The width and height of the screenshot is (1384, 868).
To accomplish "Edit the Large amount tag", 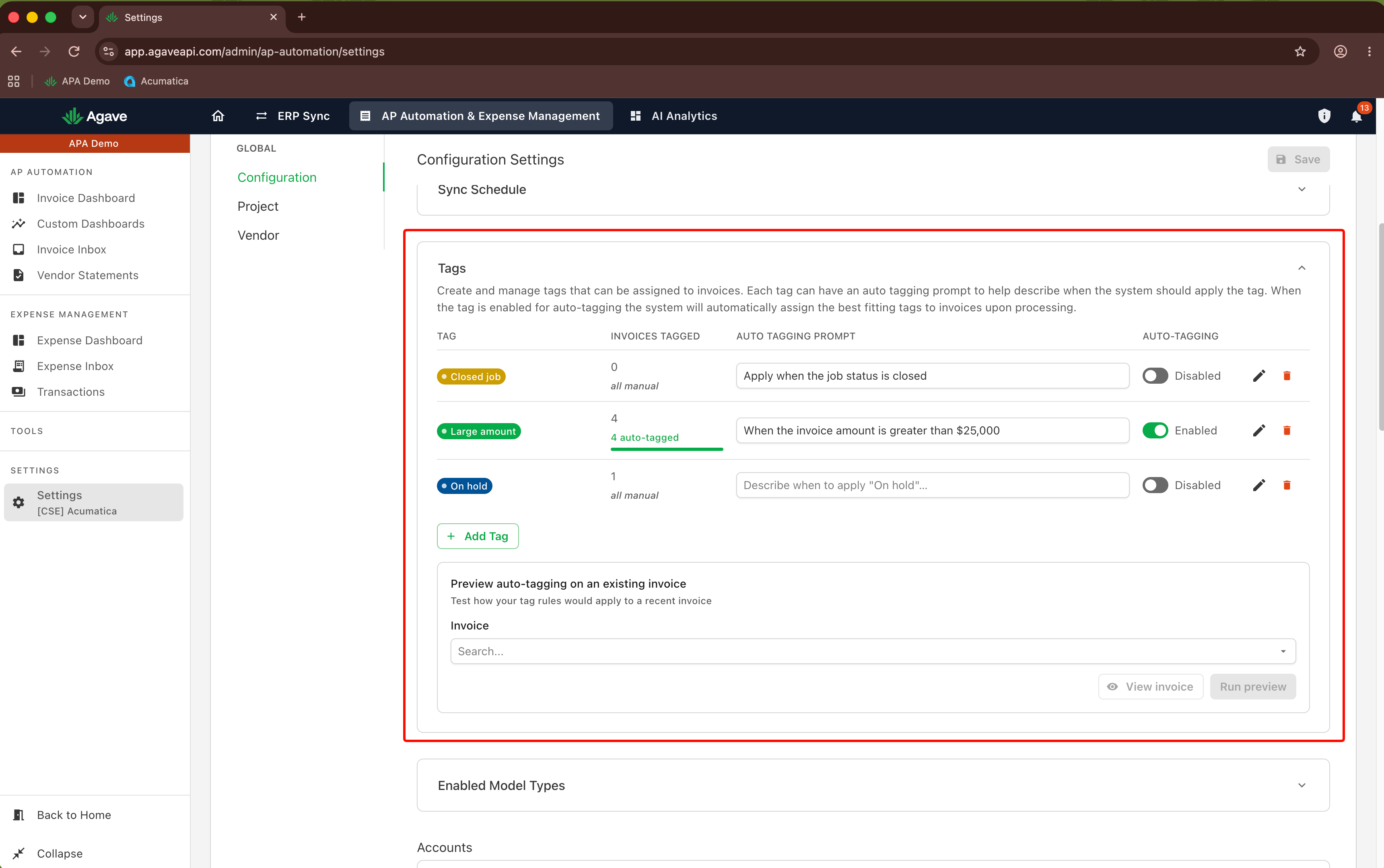I will (1259, 430).
